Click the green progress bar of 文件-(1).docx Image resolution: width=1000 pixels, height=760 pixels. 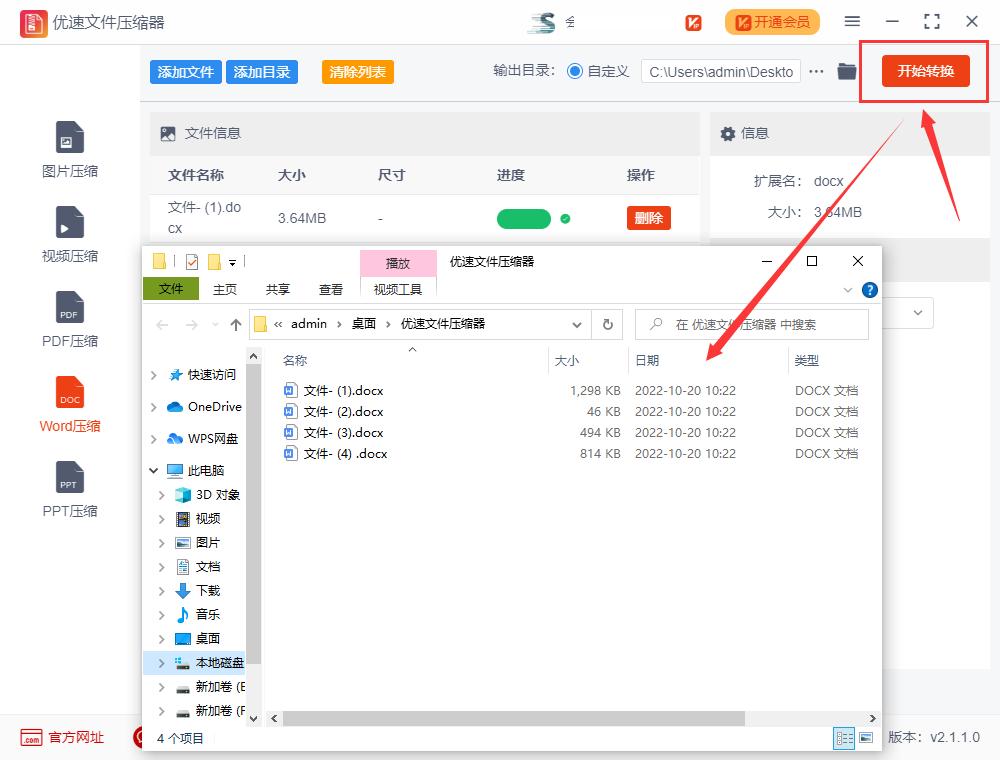tap(522, 218)
